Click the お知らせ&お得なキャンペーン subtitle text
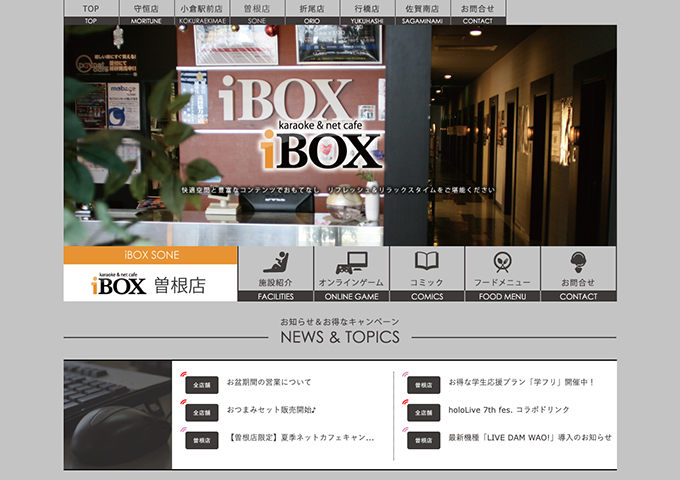680x480 pixels. click(340, 322)
